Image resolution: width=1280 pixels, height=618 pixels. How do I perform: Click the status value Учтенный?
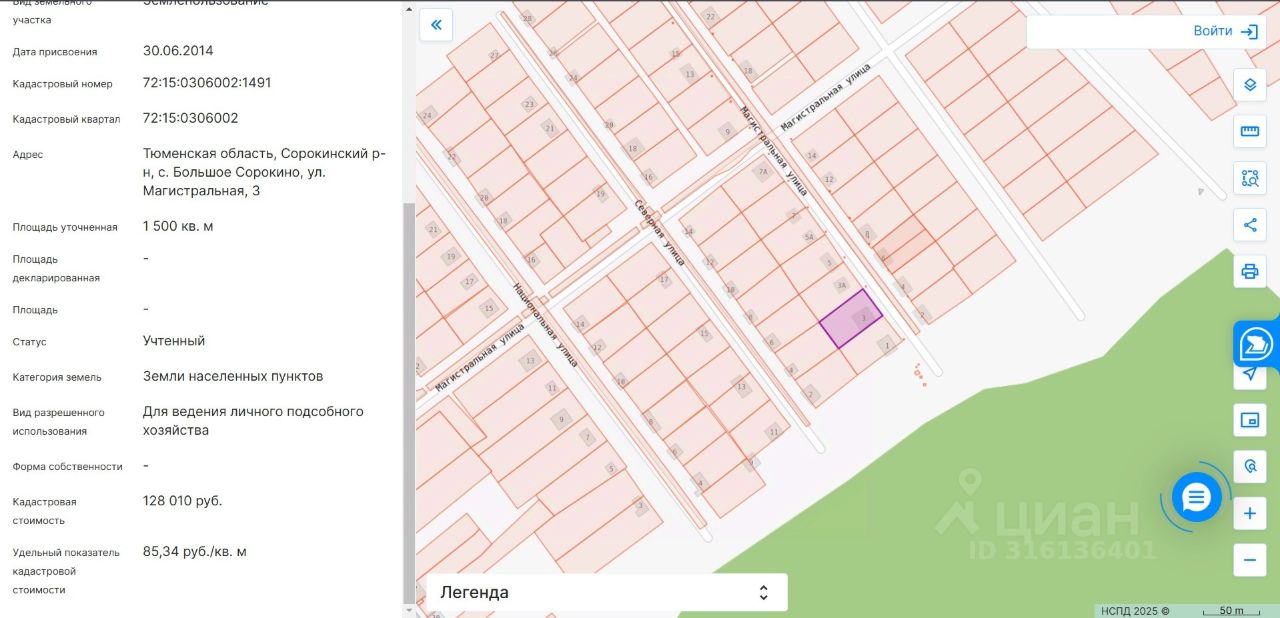pyautogui.click(x=174, y=341)
